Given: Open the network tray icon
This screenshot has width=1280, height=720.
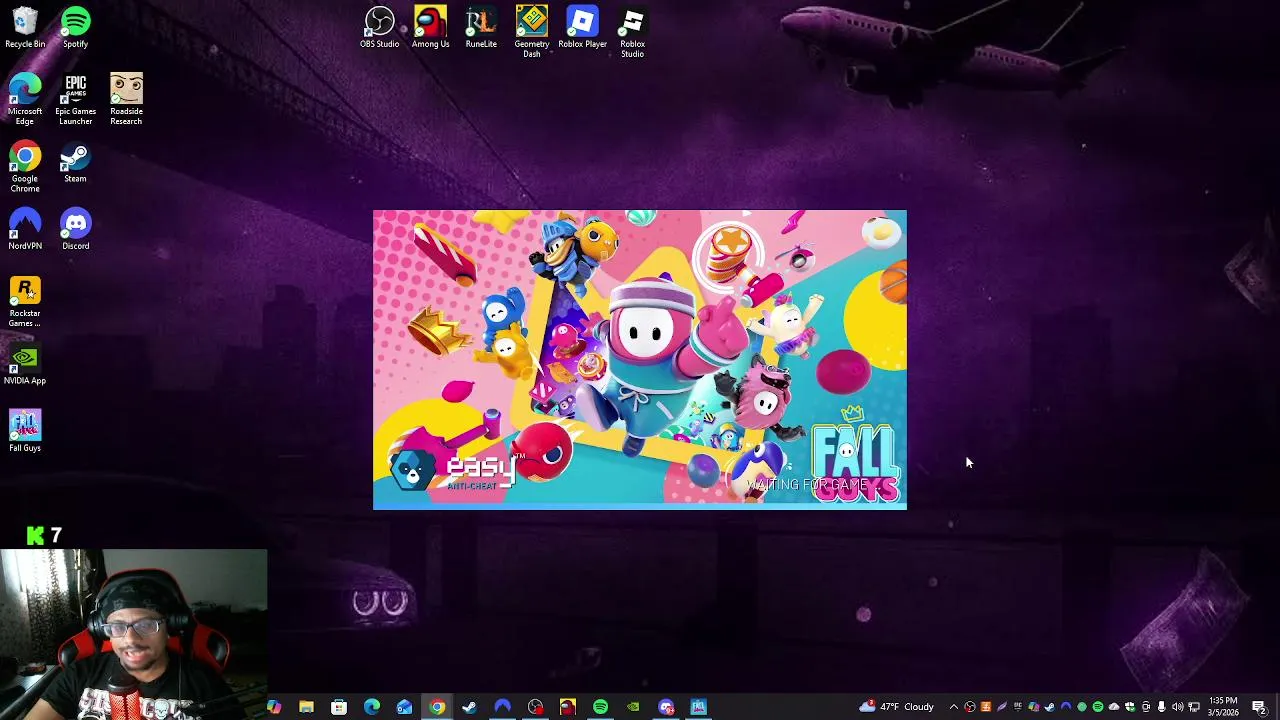Looking at the screenshot, I should coord(1194,707).
